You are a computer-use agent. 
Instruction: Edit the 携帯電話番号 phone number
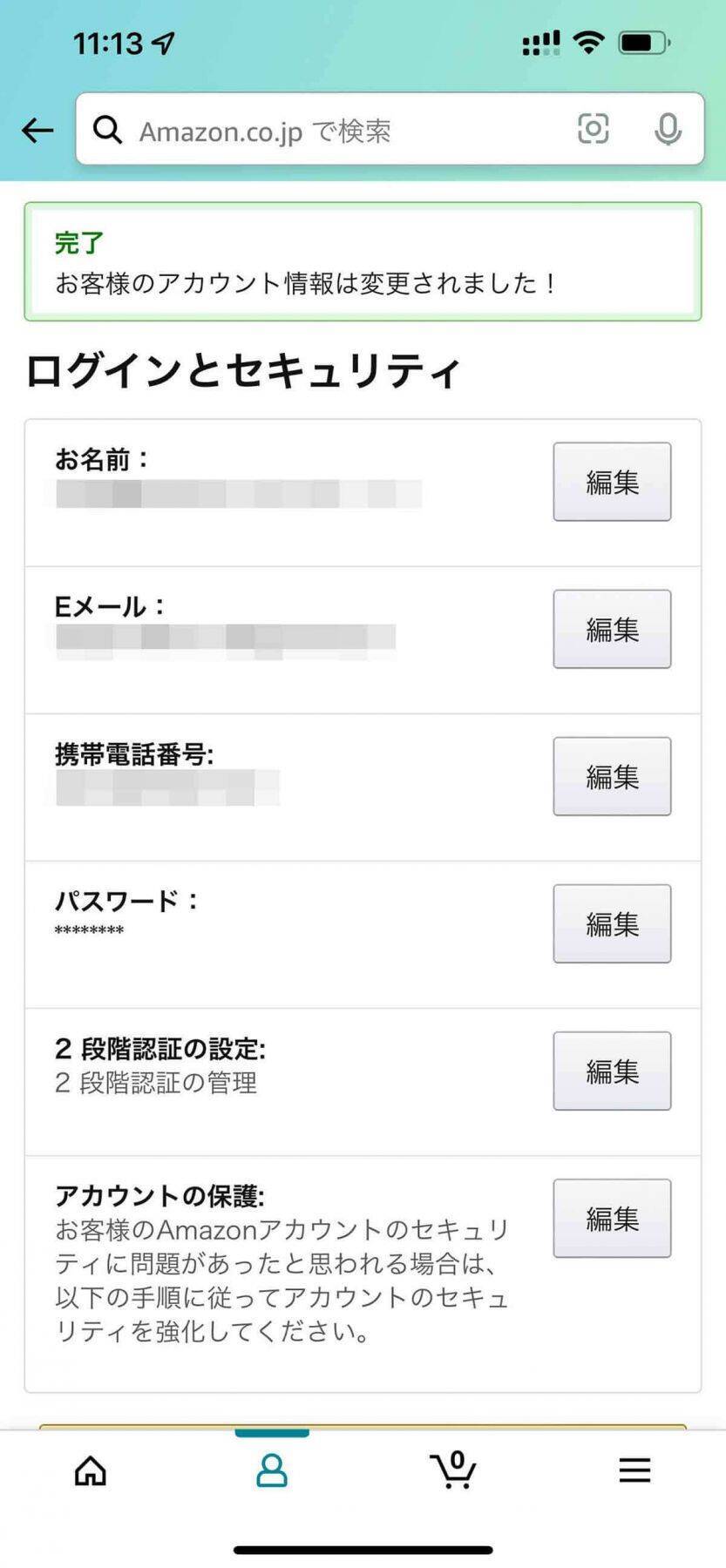coord(612,776)
